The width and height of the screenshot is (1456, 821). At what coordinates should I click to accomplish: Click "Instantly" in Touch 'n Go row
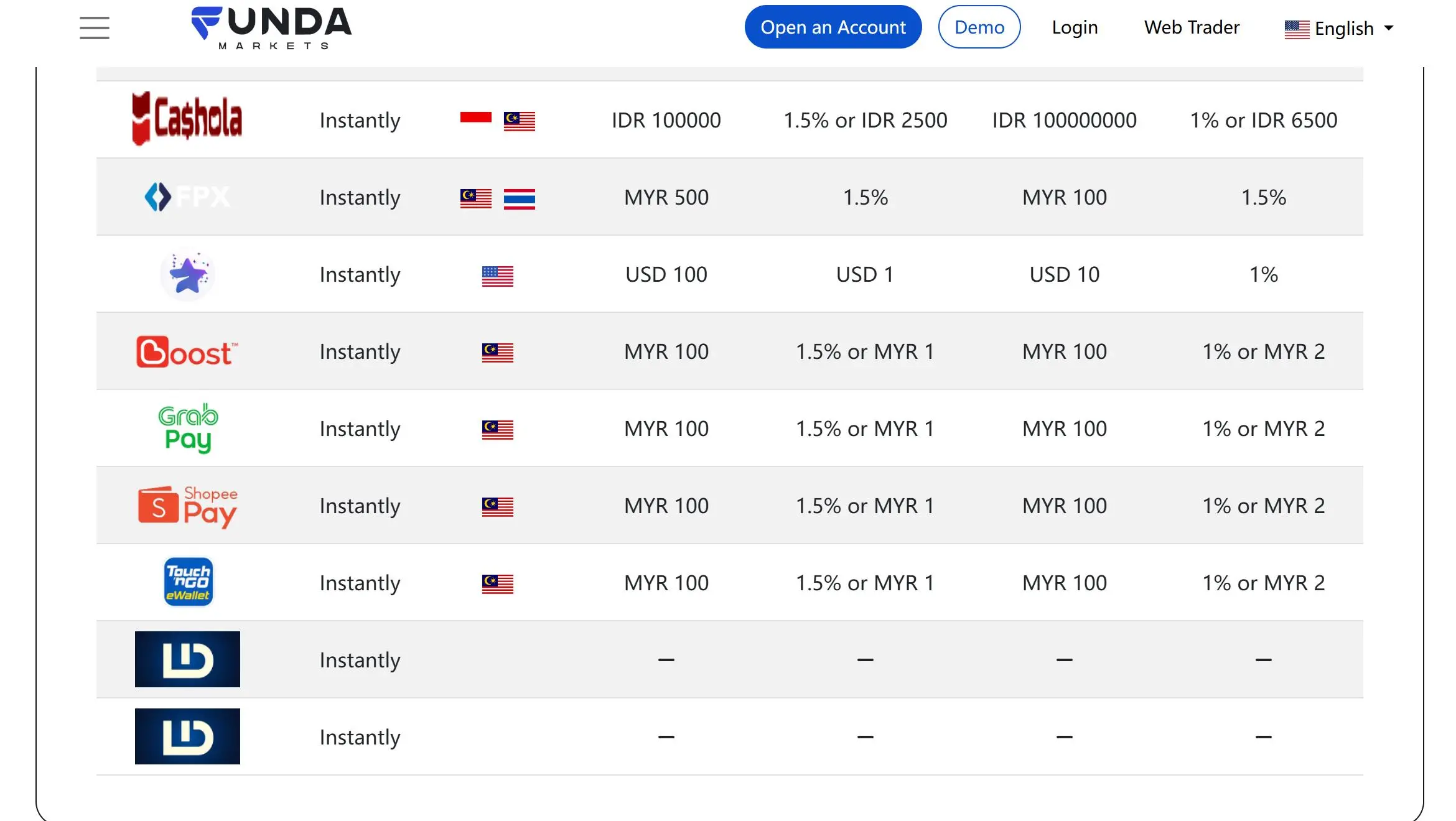pyautogui.click(x=360, y=583)
